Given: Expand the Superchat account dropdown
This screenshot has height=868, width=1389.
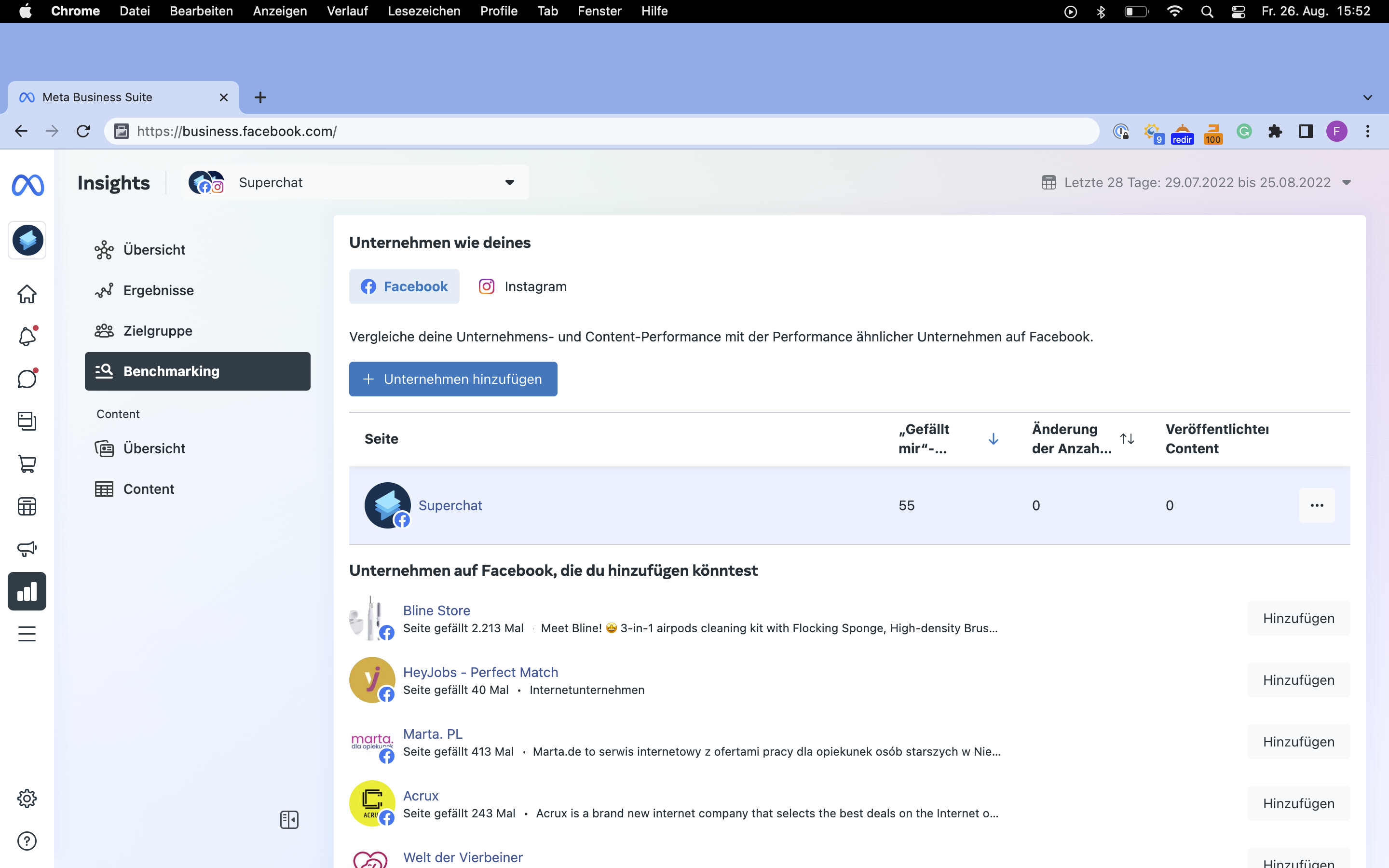Looking at the screenshot, I should 509,183.
